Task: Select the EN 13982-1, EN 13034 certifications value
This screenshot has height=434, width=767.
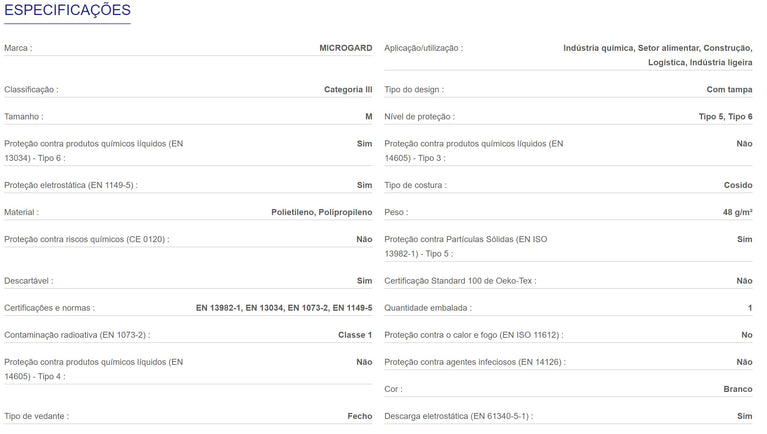Action: click(283, 308)
